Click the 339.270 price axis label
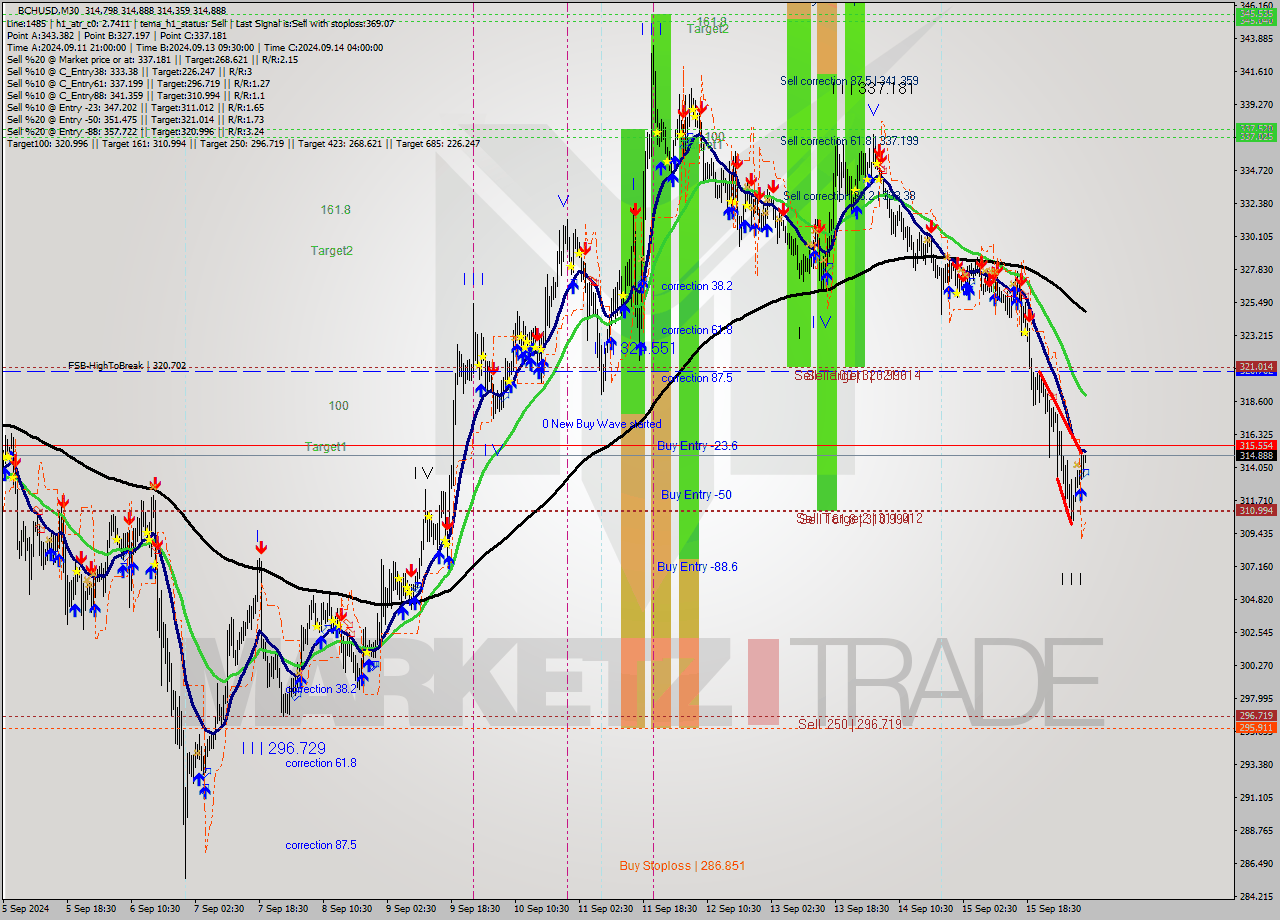This screenshot has width=1280, height=920. [x=1256, y=104]
